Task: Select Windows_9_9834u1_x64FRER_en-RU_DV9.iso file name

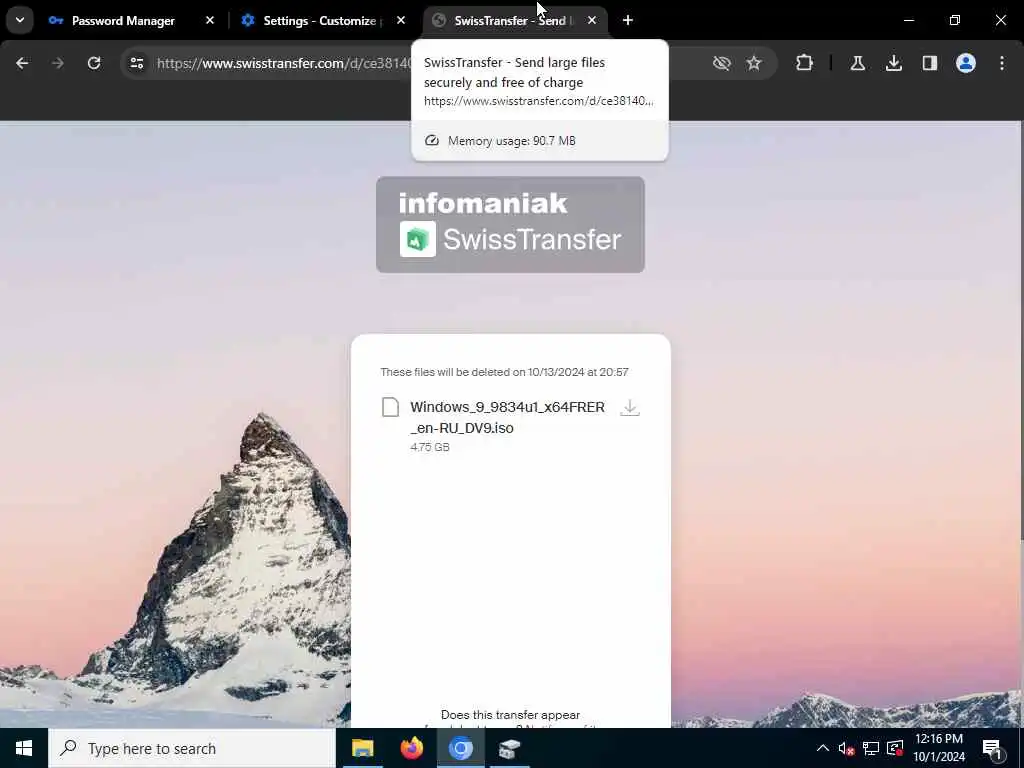Action: [x=507, y=417]
